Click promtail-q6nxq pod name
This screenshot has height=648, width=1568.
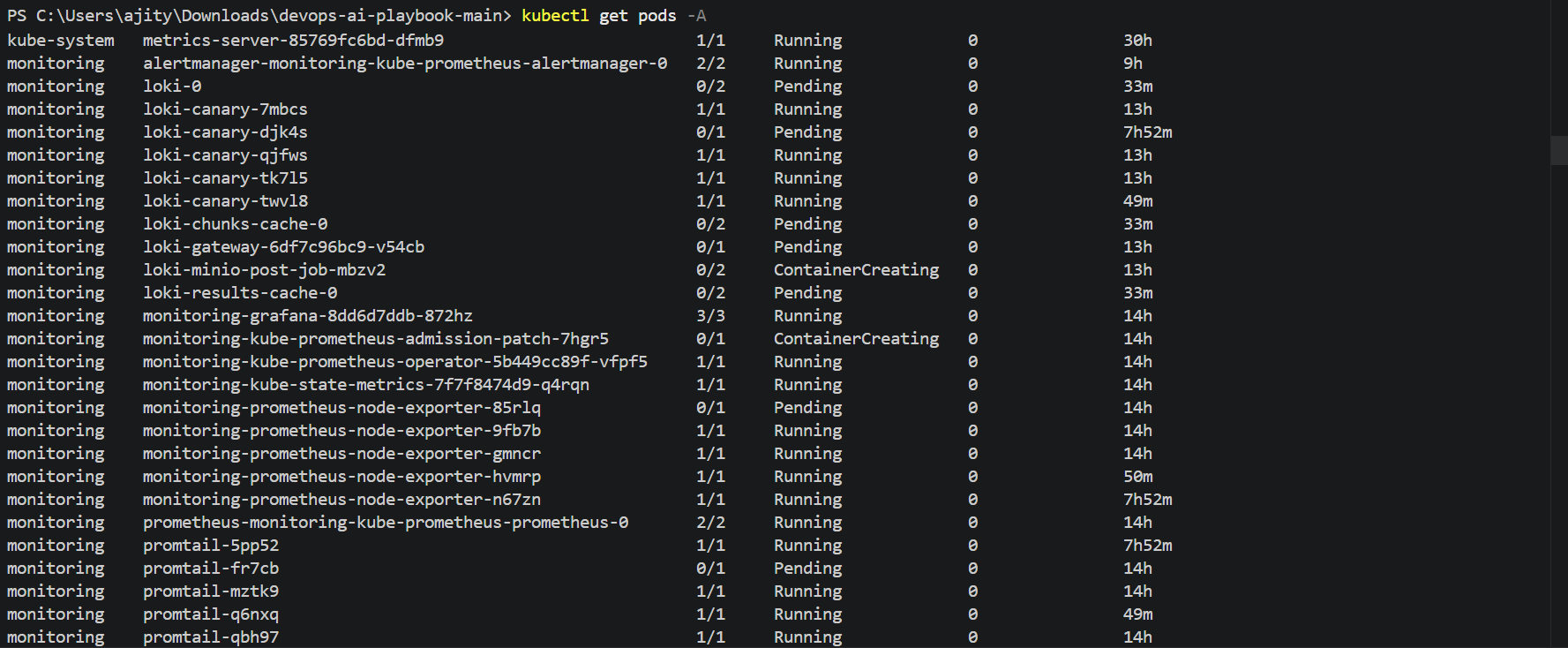[x=211, y=614]
